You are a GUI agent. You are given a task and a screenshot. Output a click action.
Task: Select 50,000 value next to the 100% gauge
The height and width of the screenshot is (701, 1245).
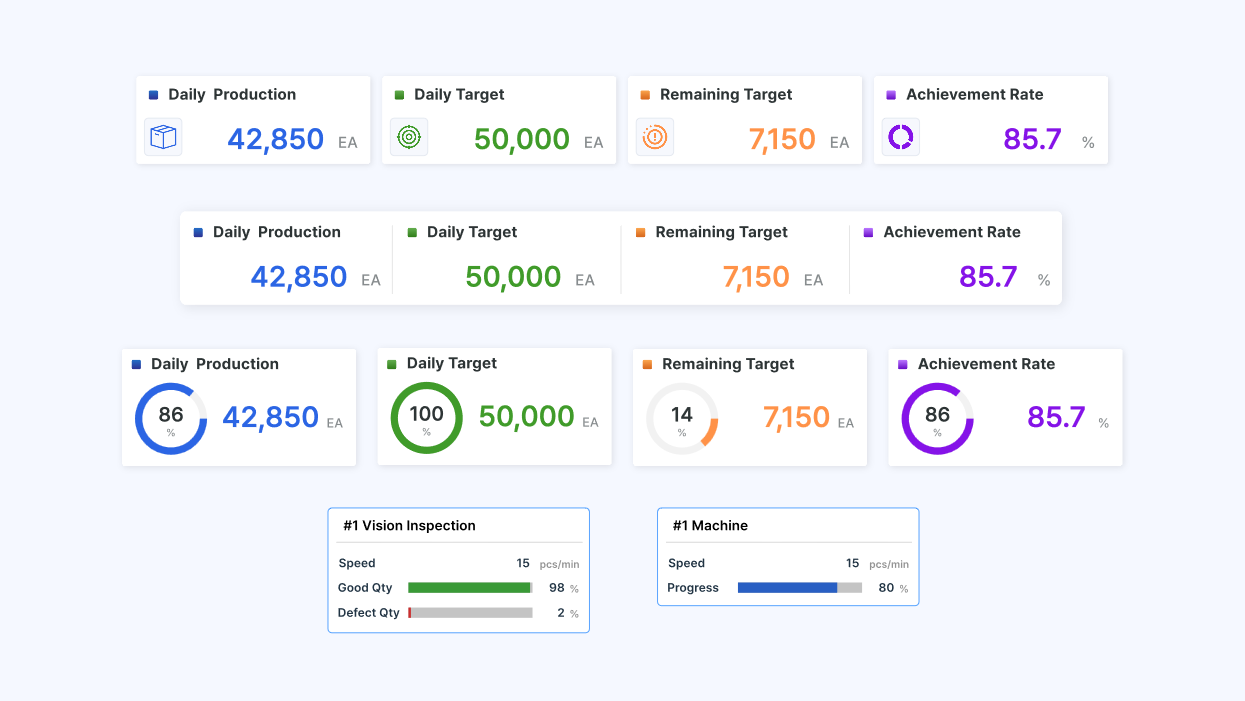point(526,417)
